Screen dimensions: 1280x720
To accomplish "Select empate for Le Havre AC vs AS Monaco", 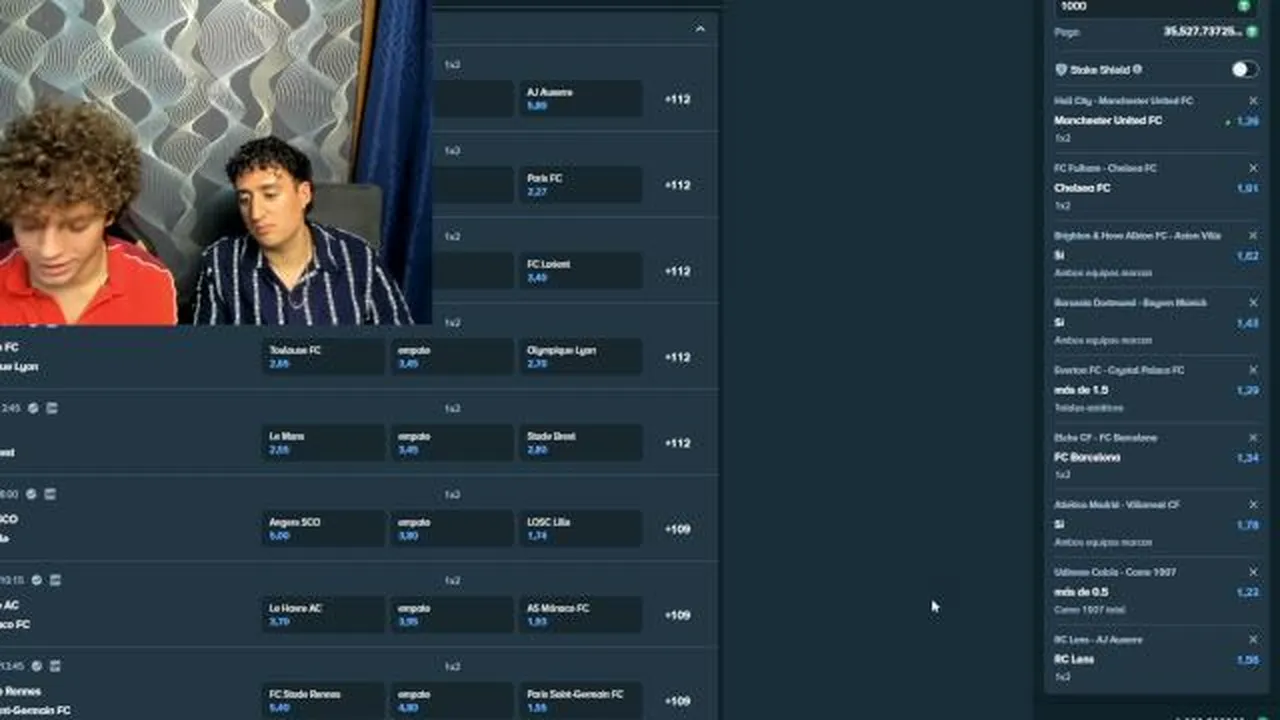I will [452, 614].
